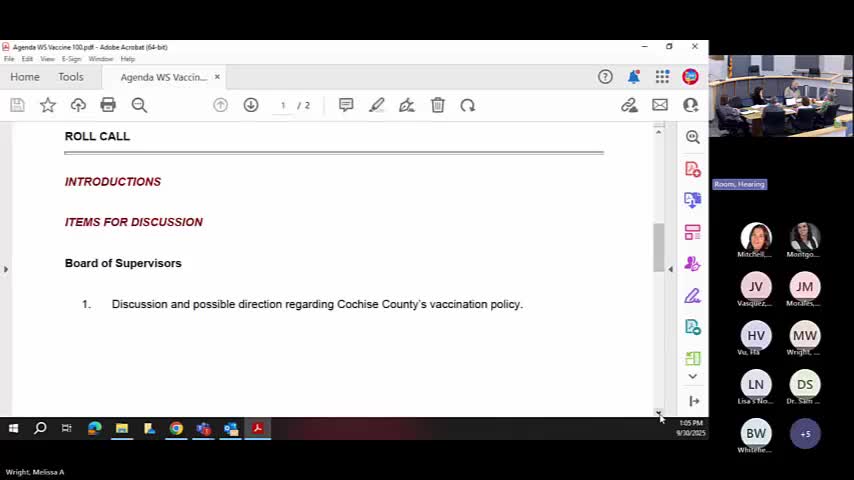Click the Print icon
This screenshot has width=854, height=480.
click(x=108, y=105)
